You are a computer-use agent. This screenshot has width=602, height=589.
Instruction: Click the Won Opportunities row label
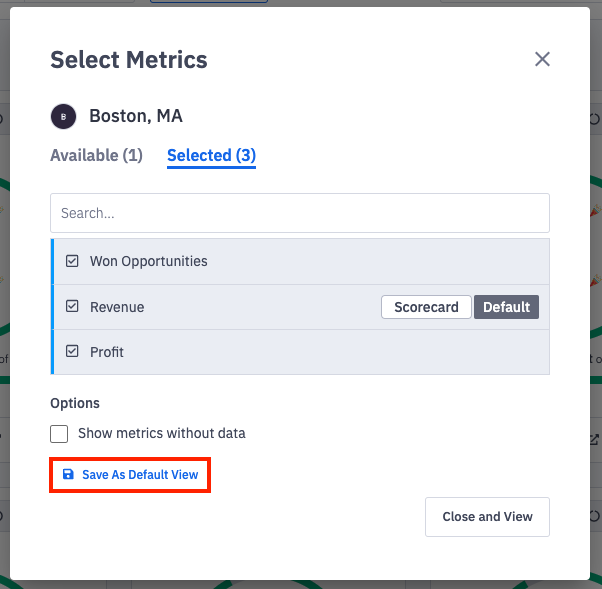click(x=149, y=261)
